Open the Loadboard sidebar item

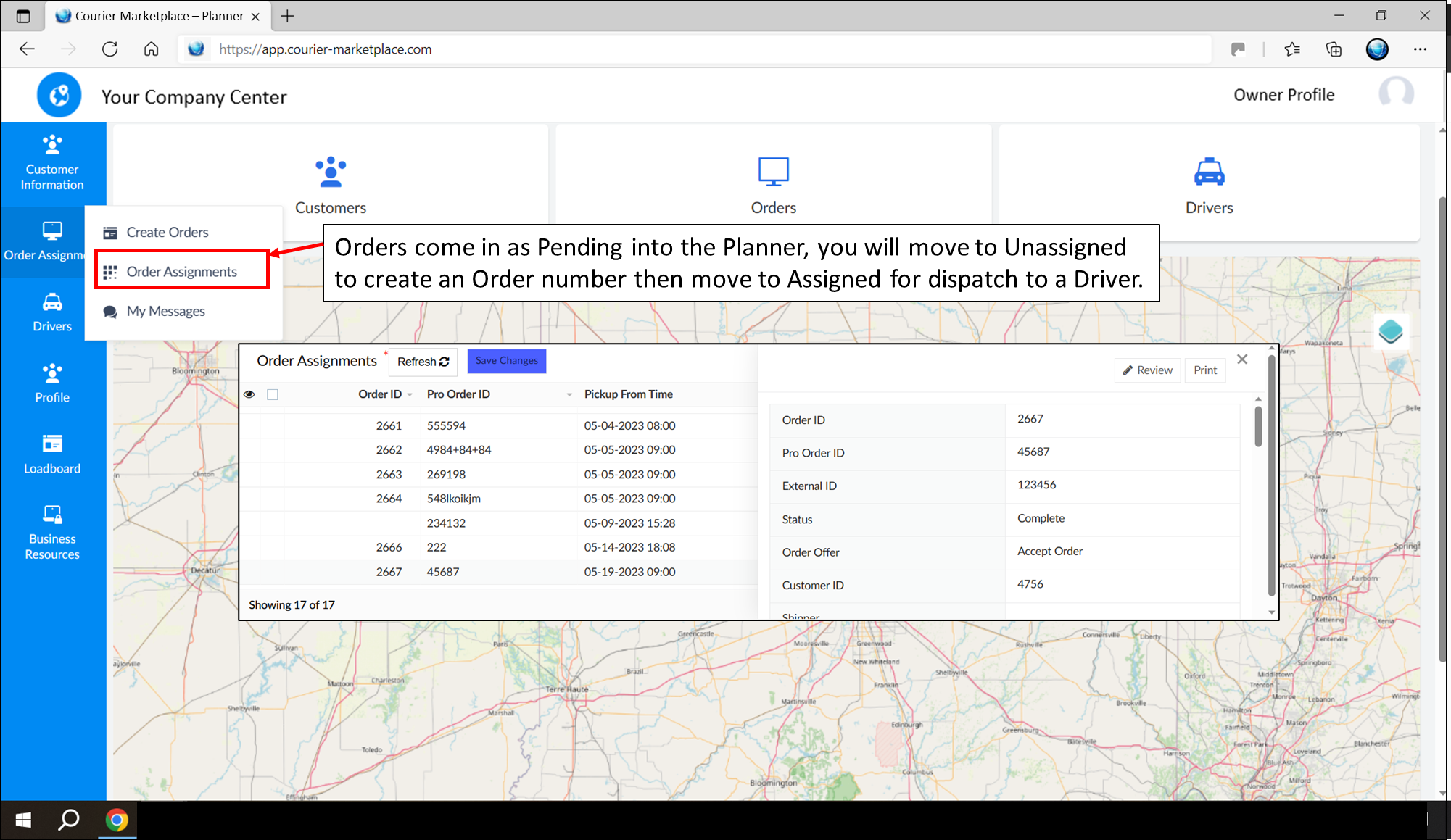coord(52,454)
